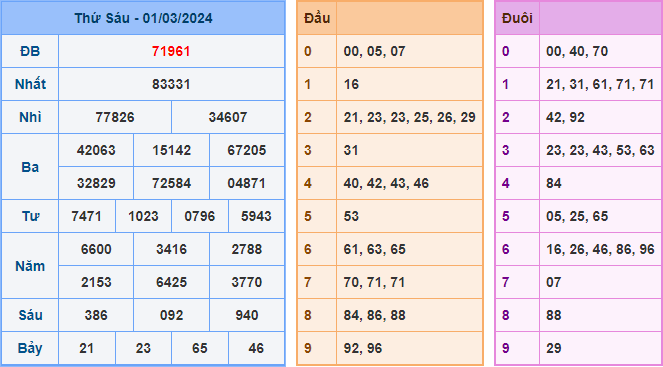Select the Nhì prize label
Screen dimensions: 663x367
coord(30,117)
